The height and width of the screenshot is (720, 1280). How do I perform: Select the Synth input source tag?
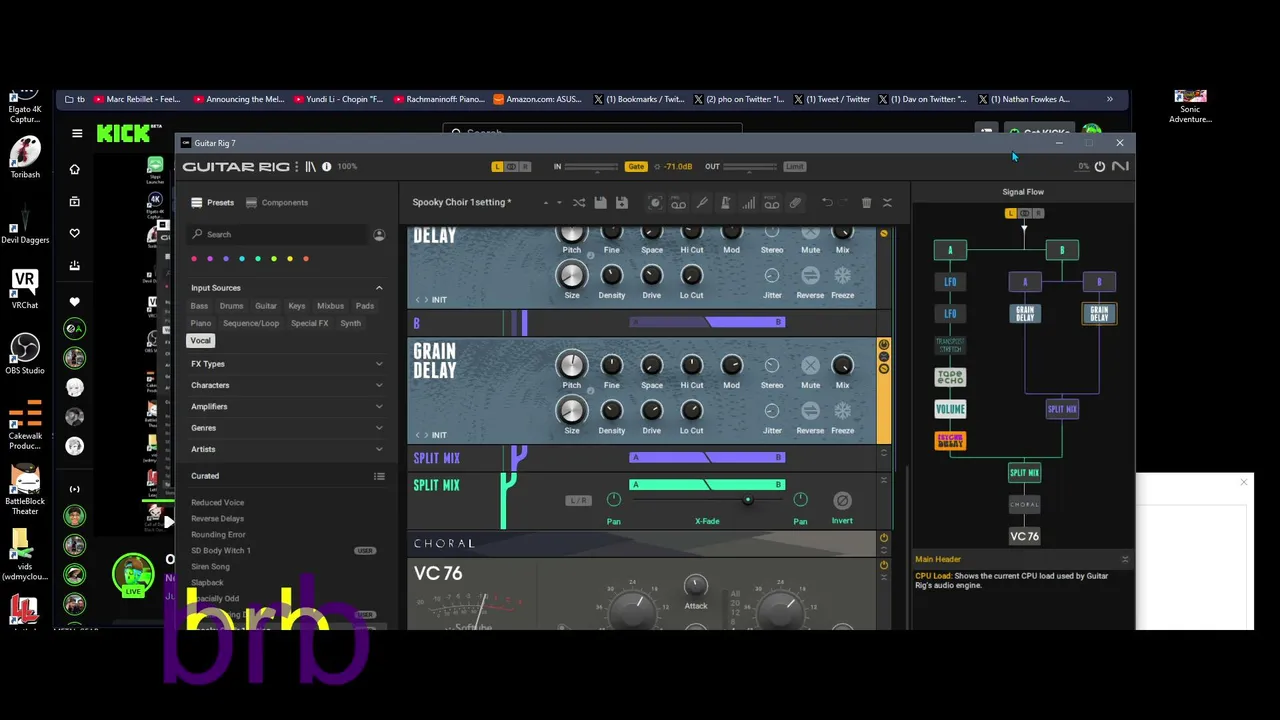point(350,323)
